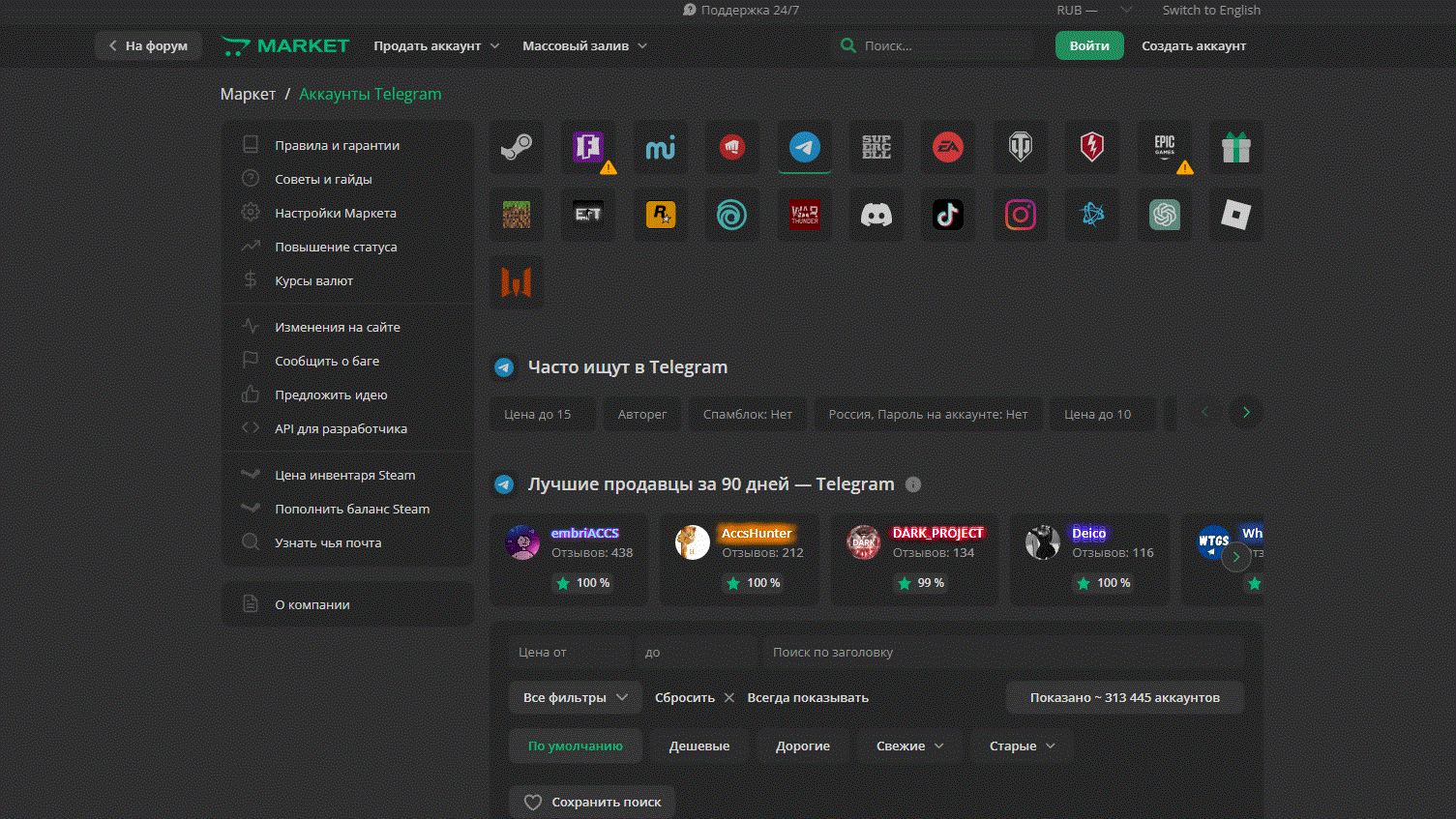Screen dimensions: 1456x819
Task: Open the miHoYo accounts category icon
Action: pos(660,147)
